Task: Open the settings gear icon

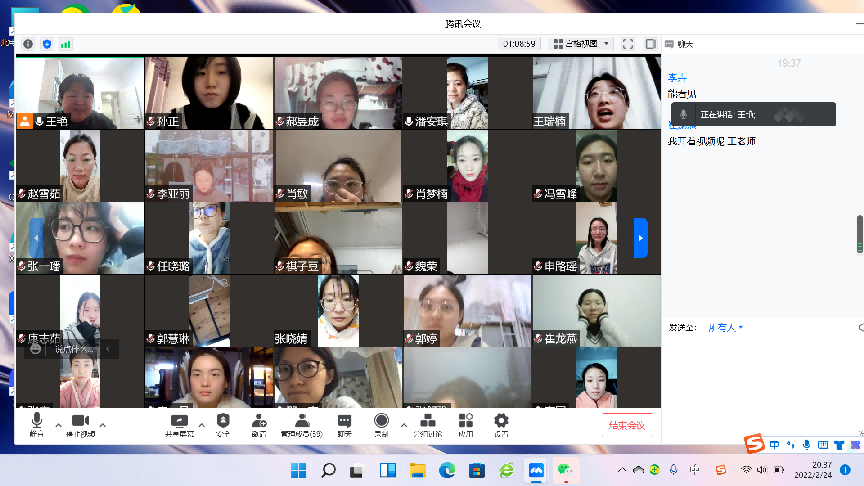Action: tap(501, 423)
